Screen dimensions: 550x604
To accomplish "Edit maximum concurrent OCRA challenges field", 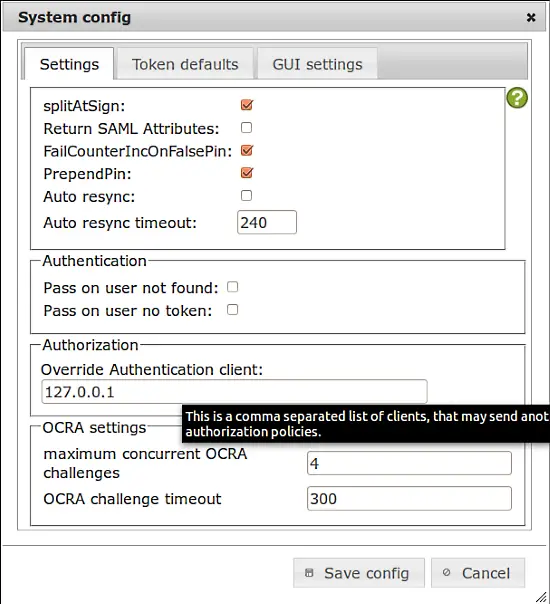I will 409,463.
